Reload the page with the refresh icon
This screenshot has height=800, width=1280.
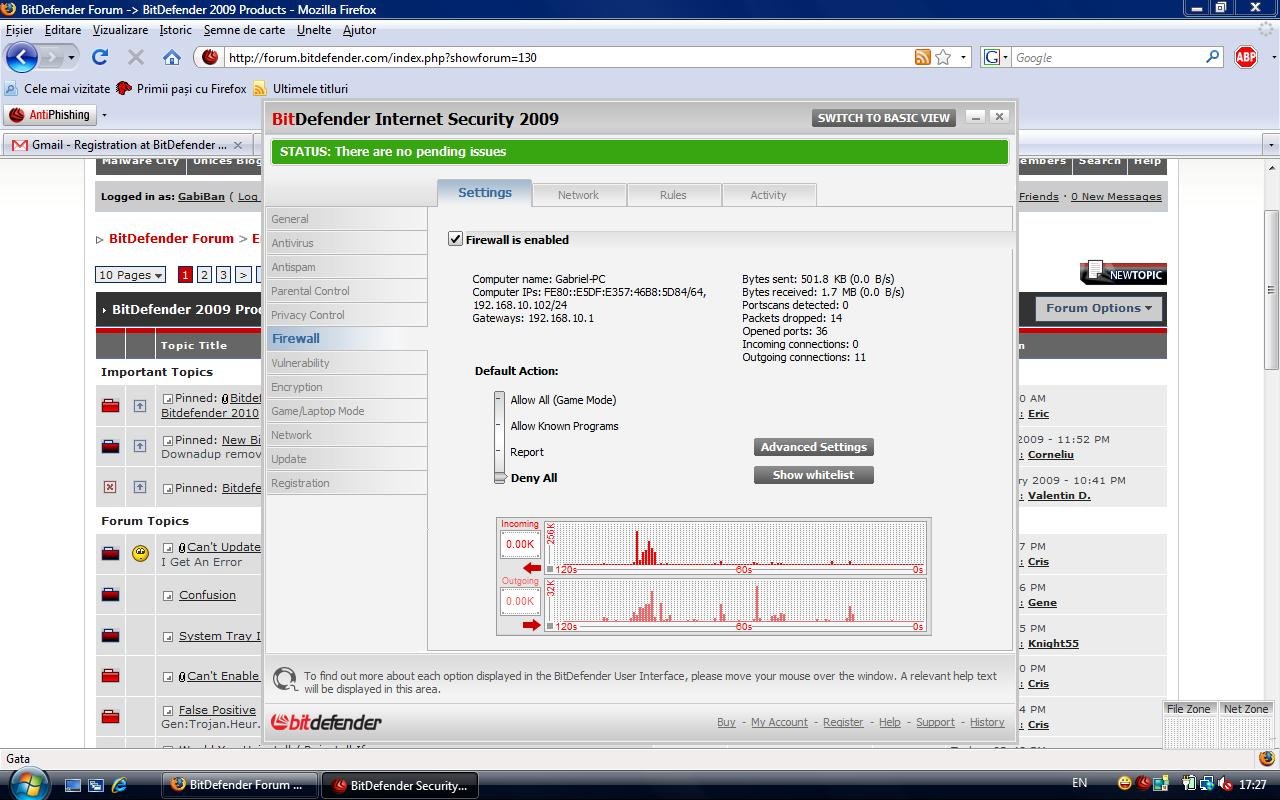(99, 57)
